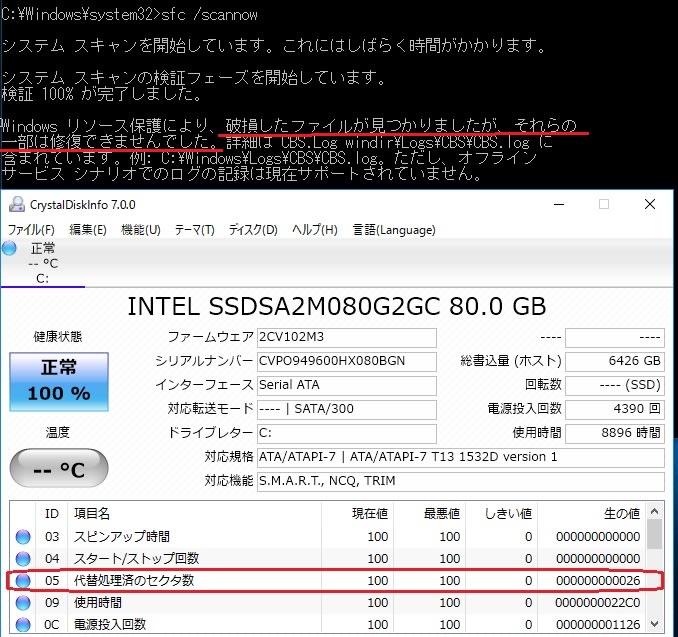Click the ID column header
The image size is (678, 637).
(x=51, y=514)
